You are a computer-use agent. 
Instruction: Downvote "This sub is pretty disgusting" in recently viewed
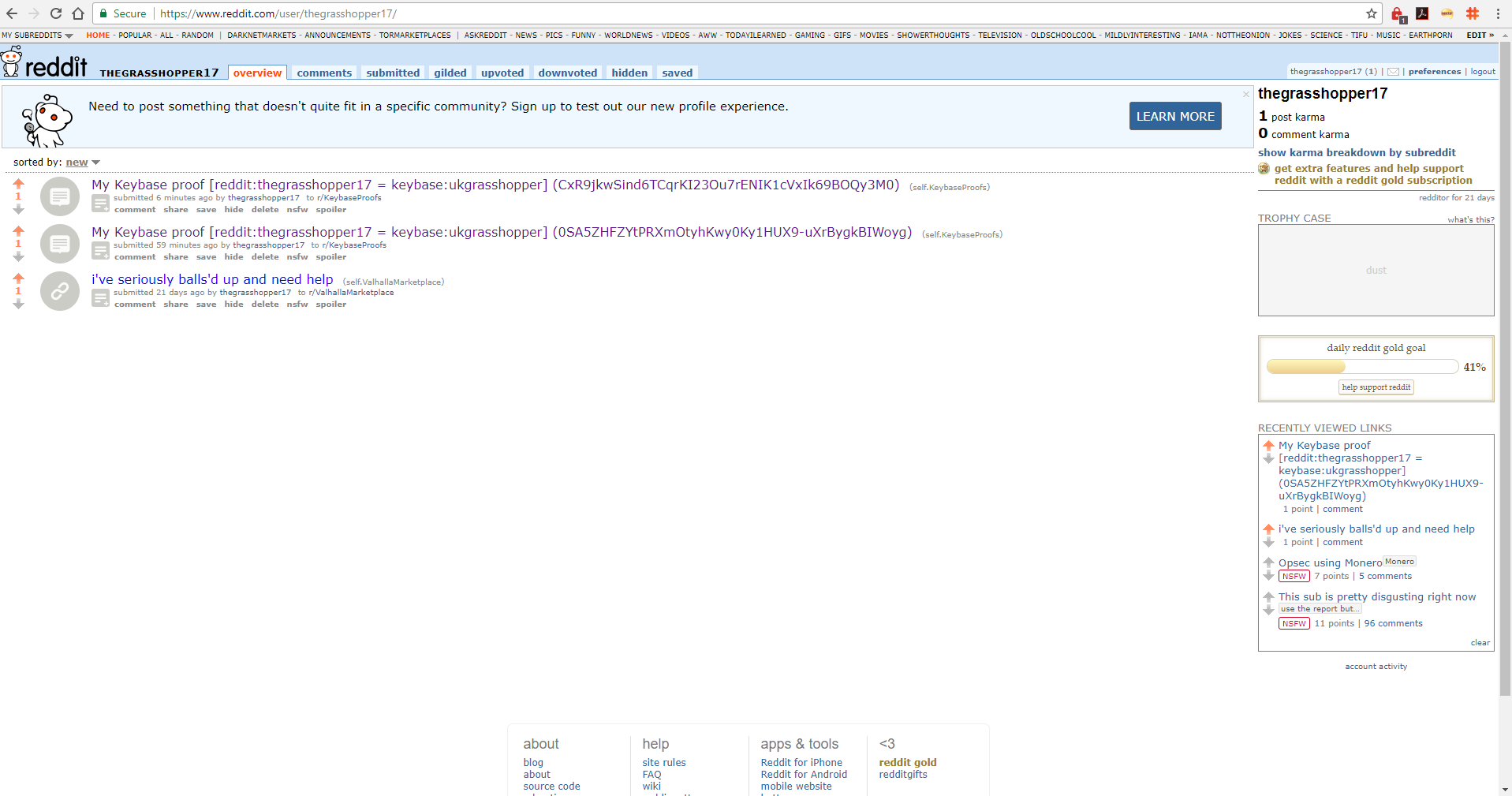(1268, 610)
